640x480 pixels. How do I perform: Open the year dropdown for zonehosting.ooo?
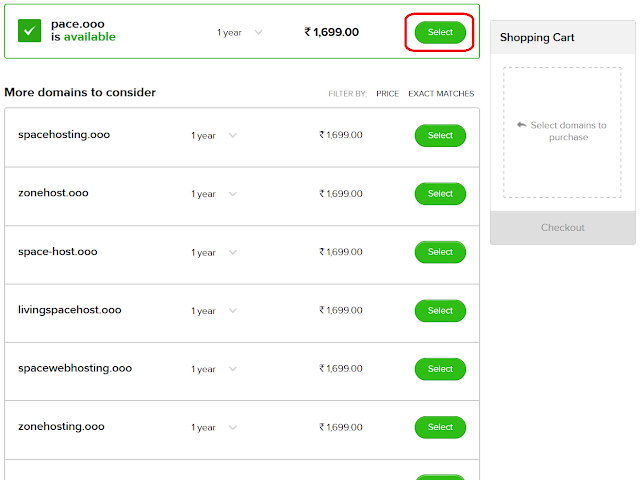click(x=214, y=427)
